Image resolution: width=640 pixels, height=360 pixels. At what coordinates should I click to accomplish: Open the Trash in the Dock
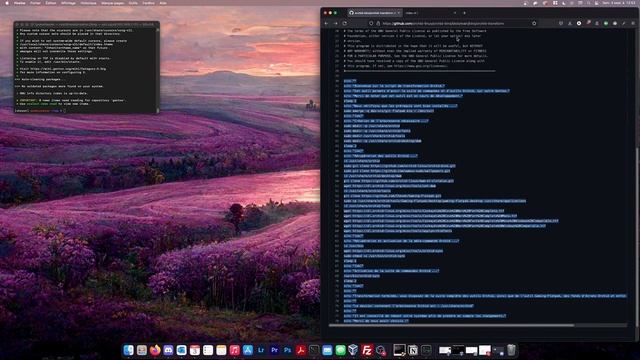pyautogui.click(x=511, y=350)
